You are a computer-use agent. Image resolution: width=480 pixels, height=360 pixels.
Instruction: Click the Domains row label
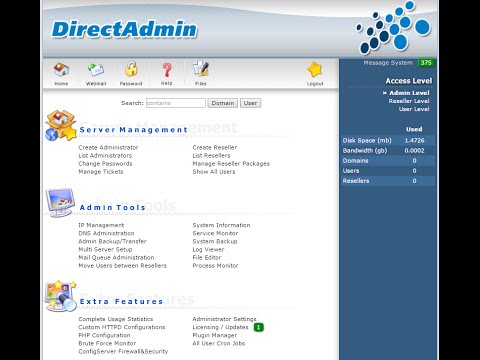pos(355,161)
